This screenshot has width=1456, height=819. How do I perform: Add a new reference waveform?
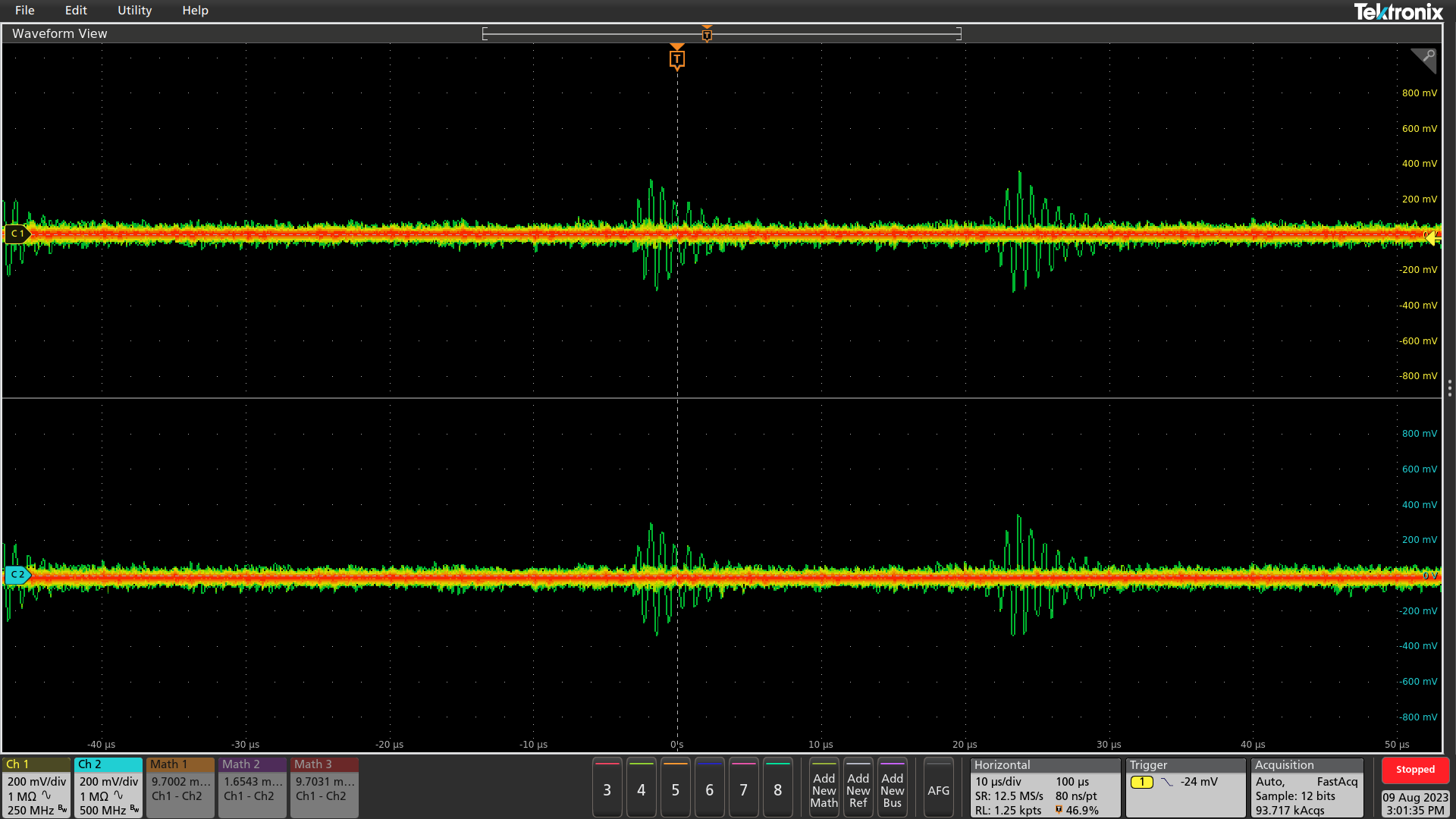(858, 789)
